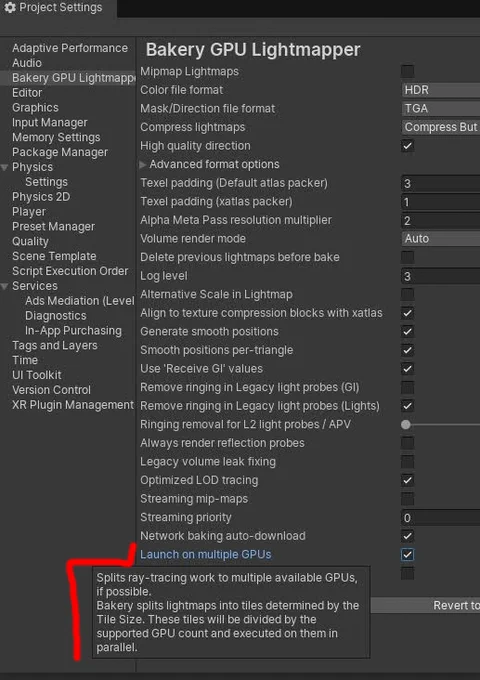Open Version Control settings
This screenshot has height=680, width=480.
51,390
